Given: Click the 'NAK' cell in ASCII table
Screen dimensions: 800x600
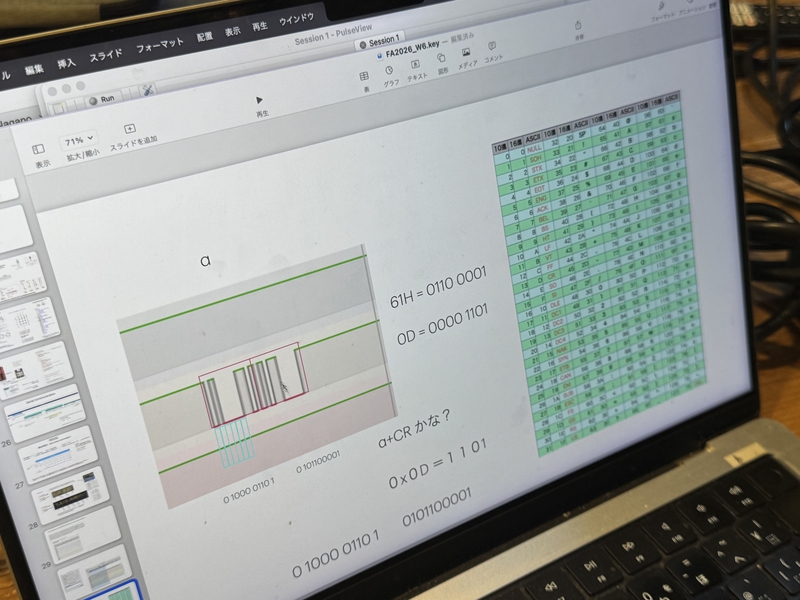Looking at the screenshot, I should 562,351.
